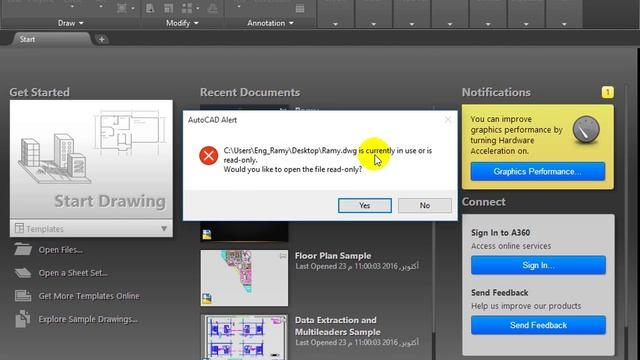Click the Floor Plan Sample title
Screen dimensions: 640x360
point(333,256)
